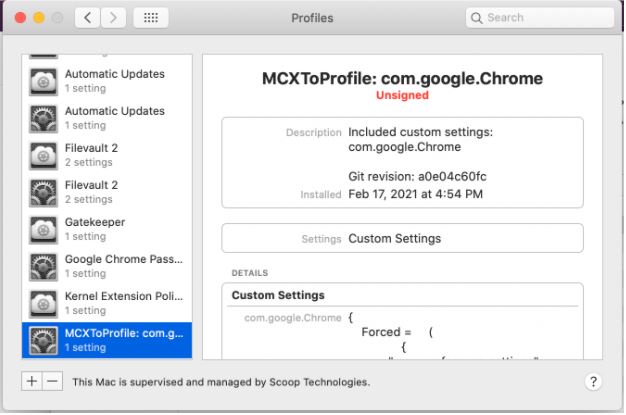
Task: Click the first Filevault 2 profile icon
Action: [x=43, y=155]
